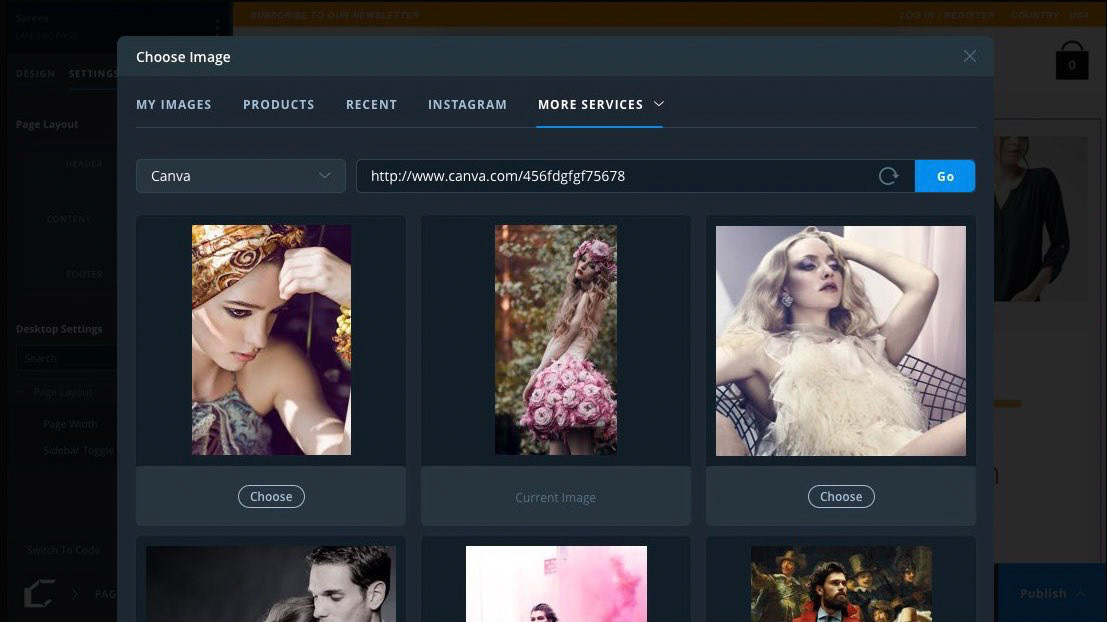1107x622 pixels.
Task: Open the shopping bag cart icon
Action: tap(1072, 61)
